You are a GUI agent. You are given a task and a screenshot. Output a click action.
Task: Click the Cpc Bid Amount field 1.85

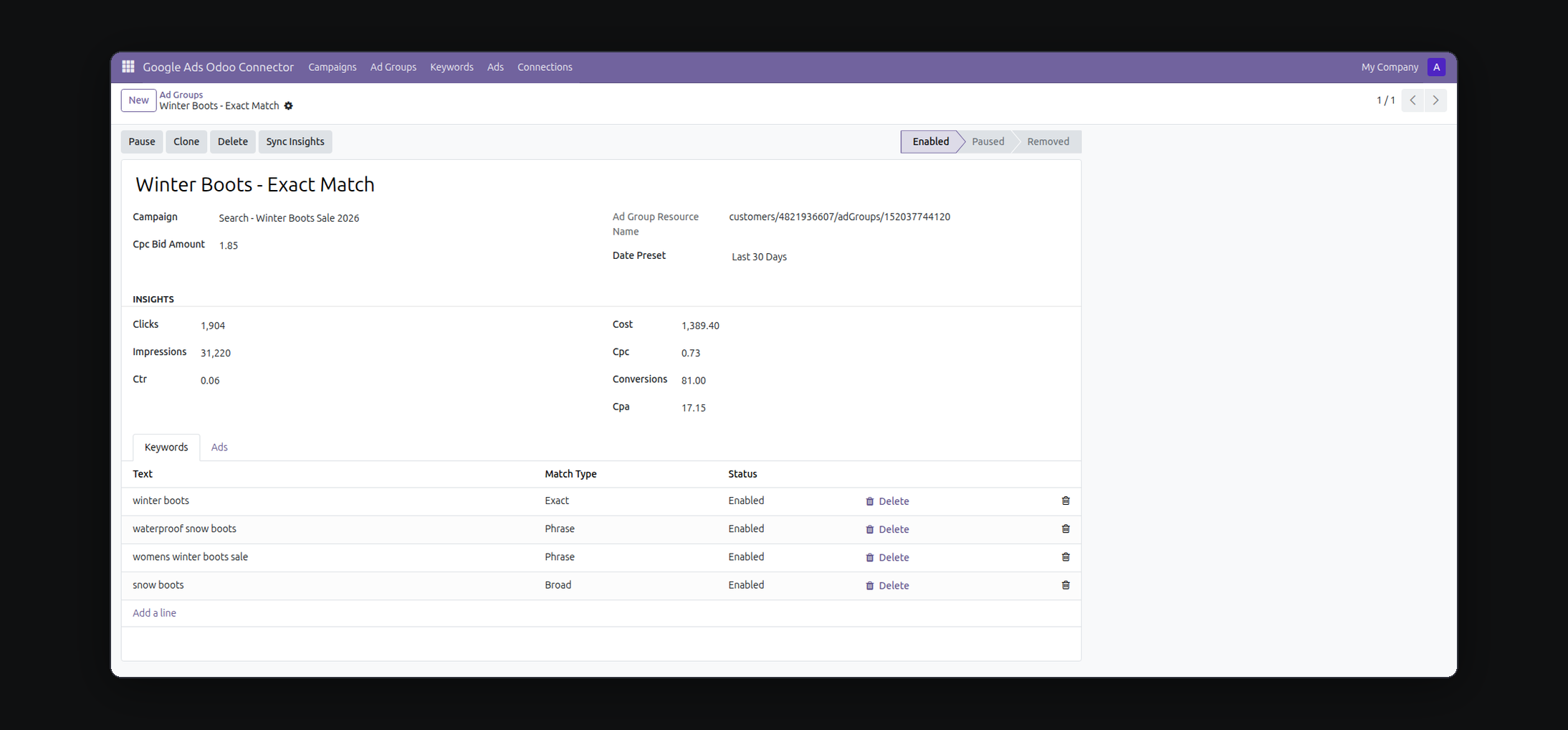click(228, 245)
